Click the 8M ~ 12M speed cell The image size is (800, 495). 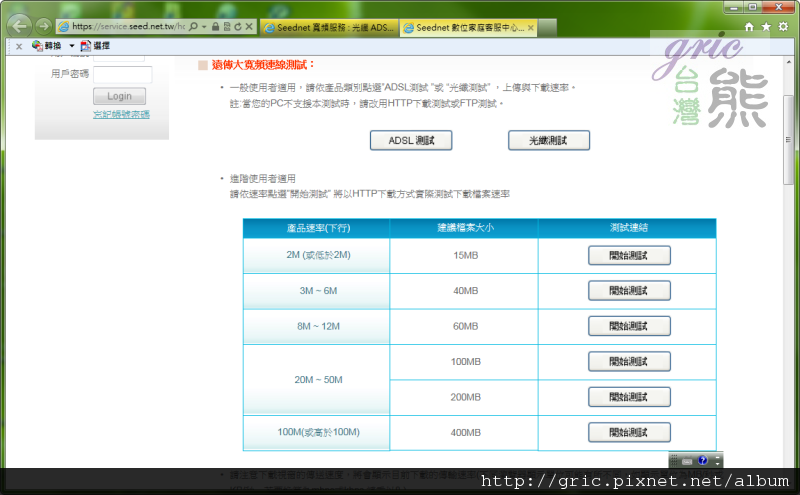click(x=317, y=326)
